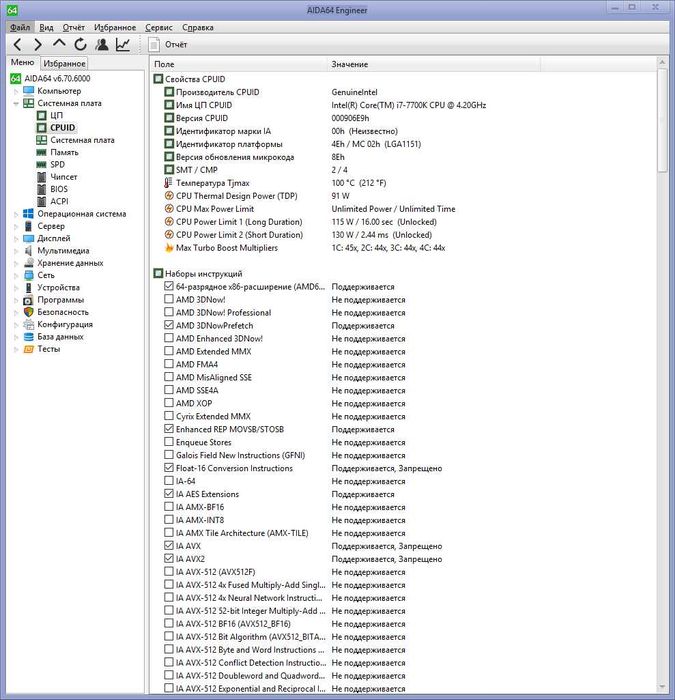The height and width of the screenshot is (700, 675).
Task: Toggle the IA-64 checkbox
Action: pyautogui.click(x=169, y=481)
